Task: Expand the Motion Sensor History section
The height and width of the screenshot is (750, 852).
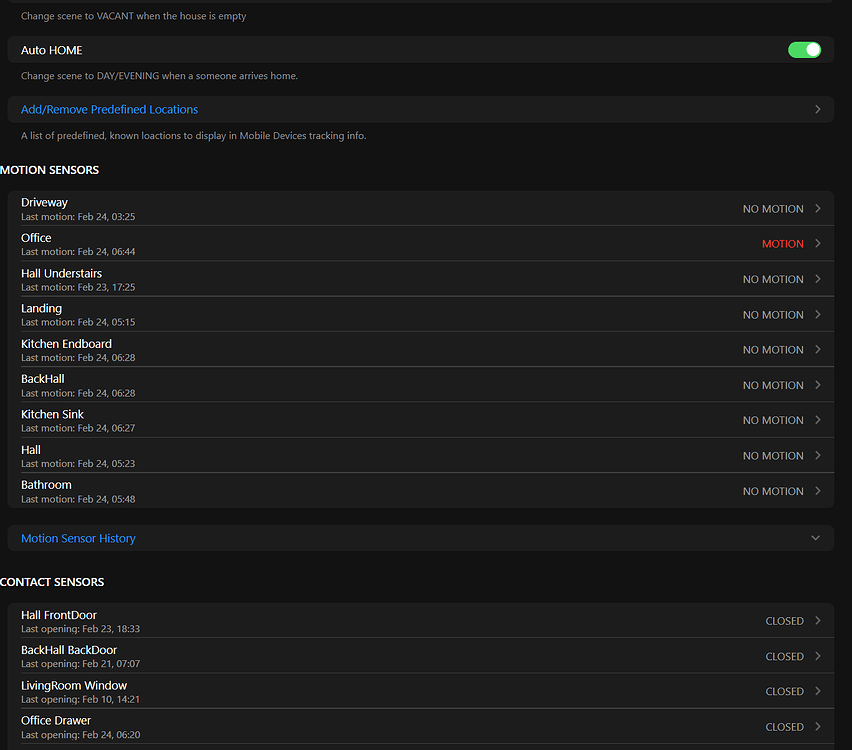Action: coord(815,537)
